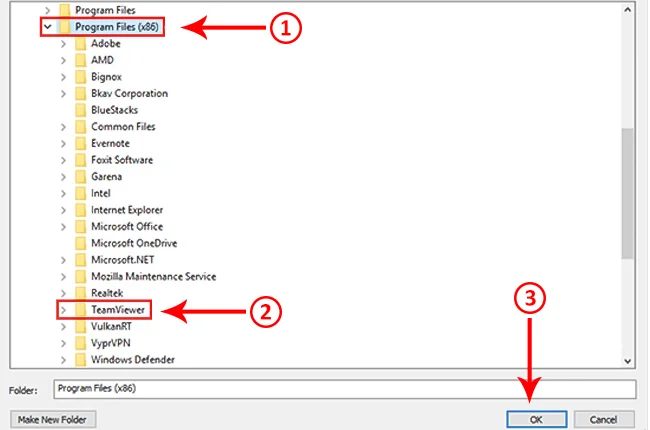Click the VulkanRT folder icon
Screen dimensions: 650x430
(80, 326)
